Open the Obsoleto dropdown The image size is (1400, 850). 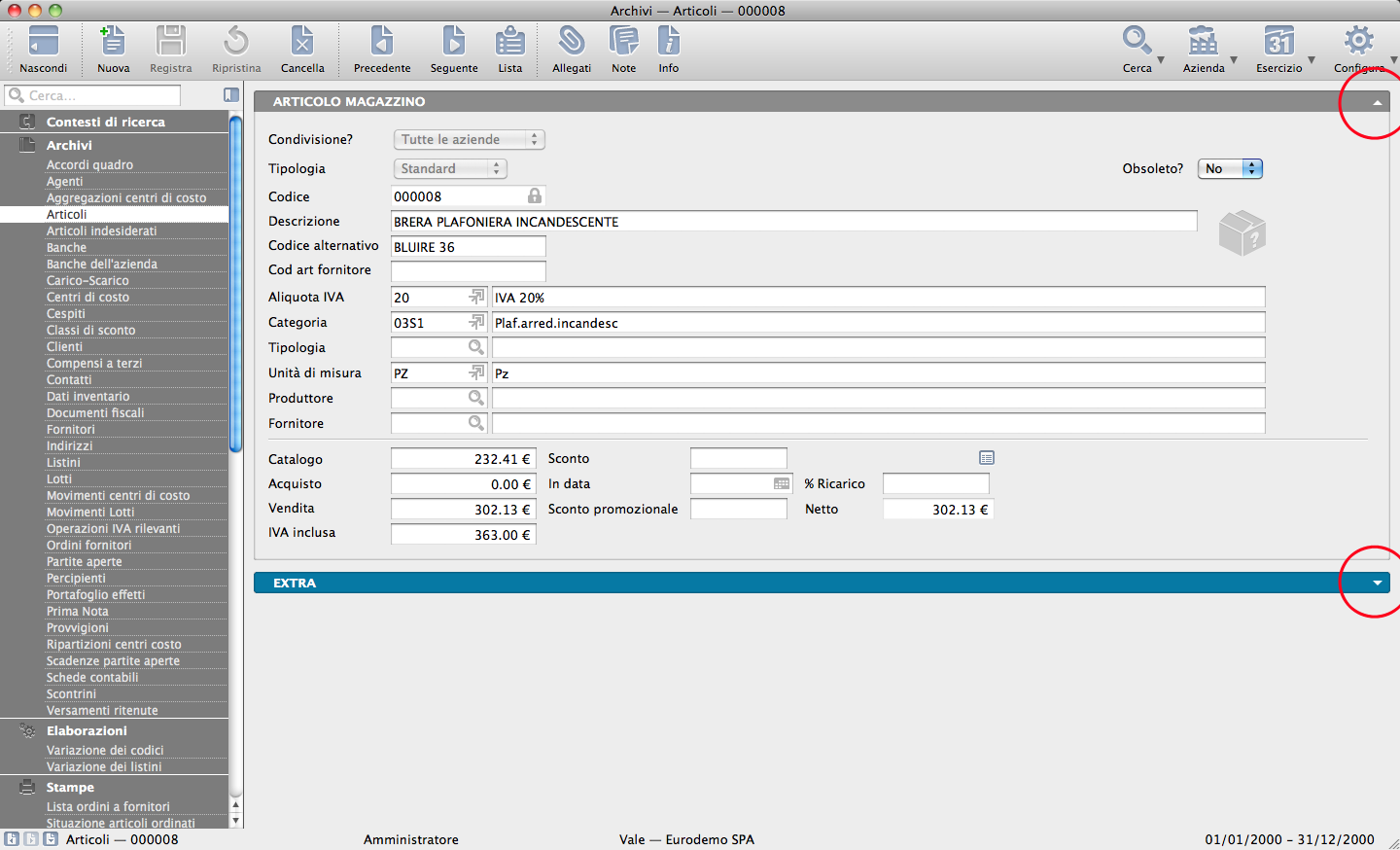pos(1229,168)
